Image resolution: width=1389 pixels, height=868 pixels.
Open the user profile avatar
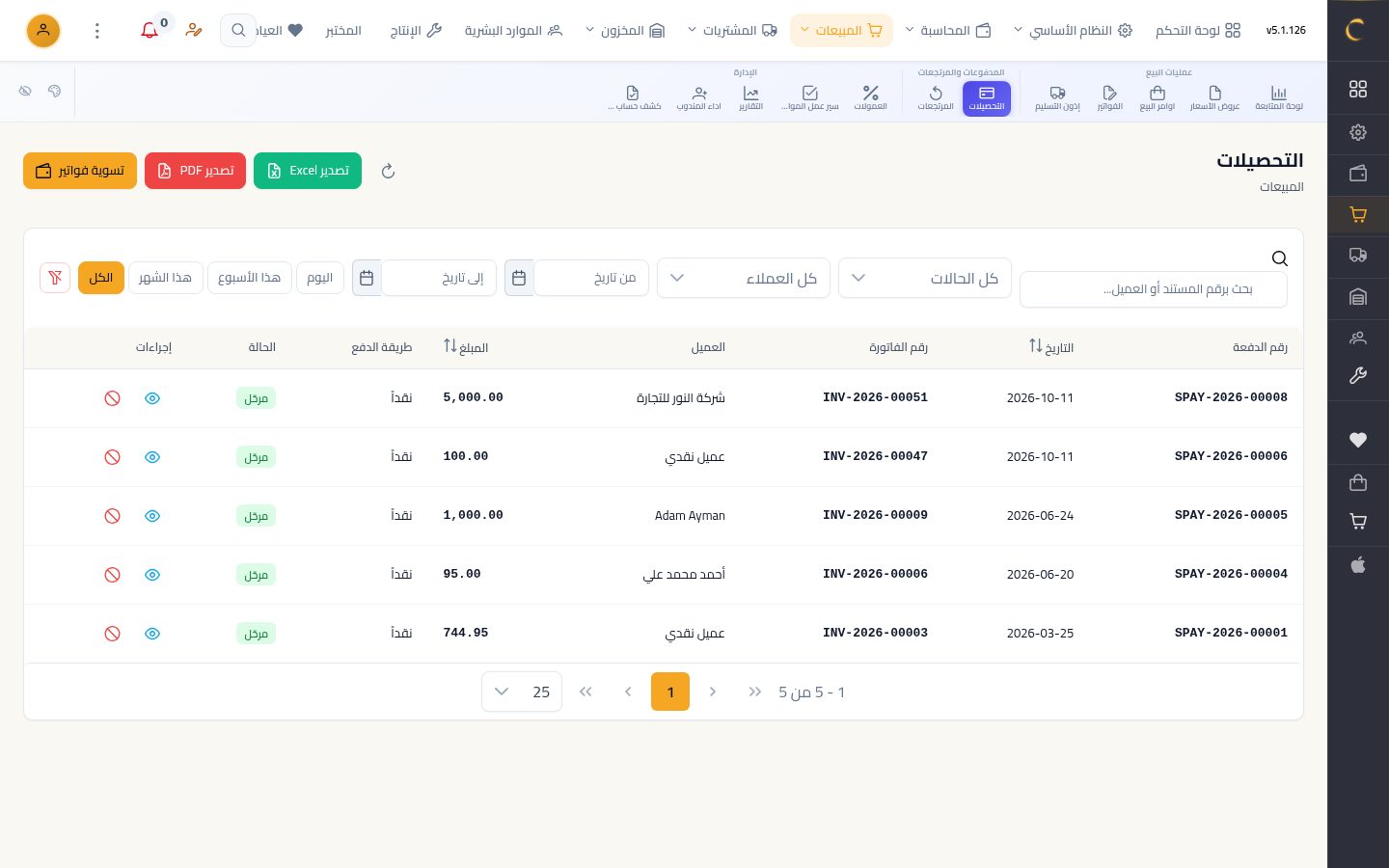coord(43,31)
